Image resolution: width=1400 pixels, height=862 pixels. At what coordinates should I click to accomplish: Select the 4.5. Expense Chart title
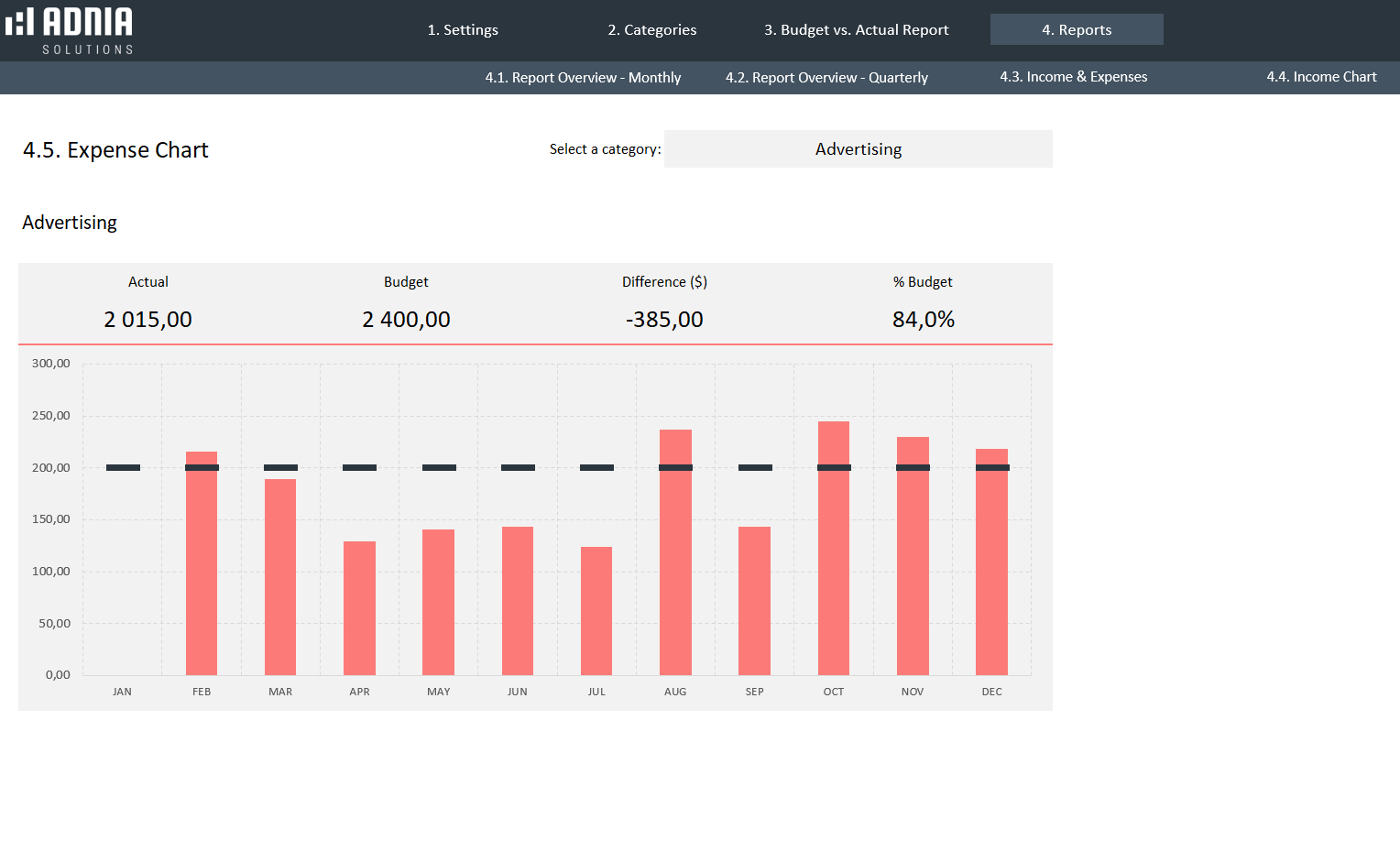coord(115,150)
